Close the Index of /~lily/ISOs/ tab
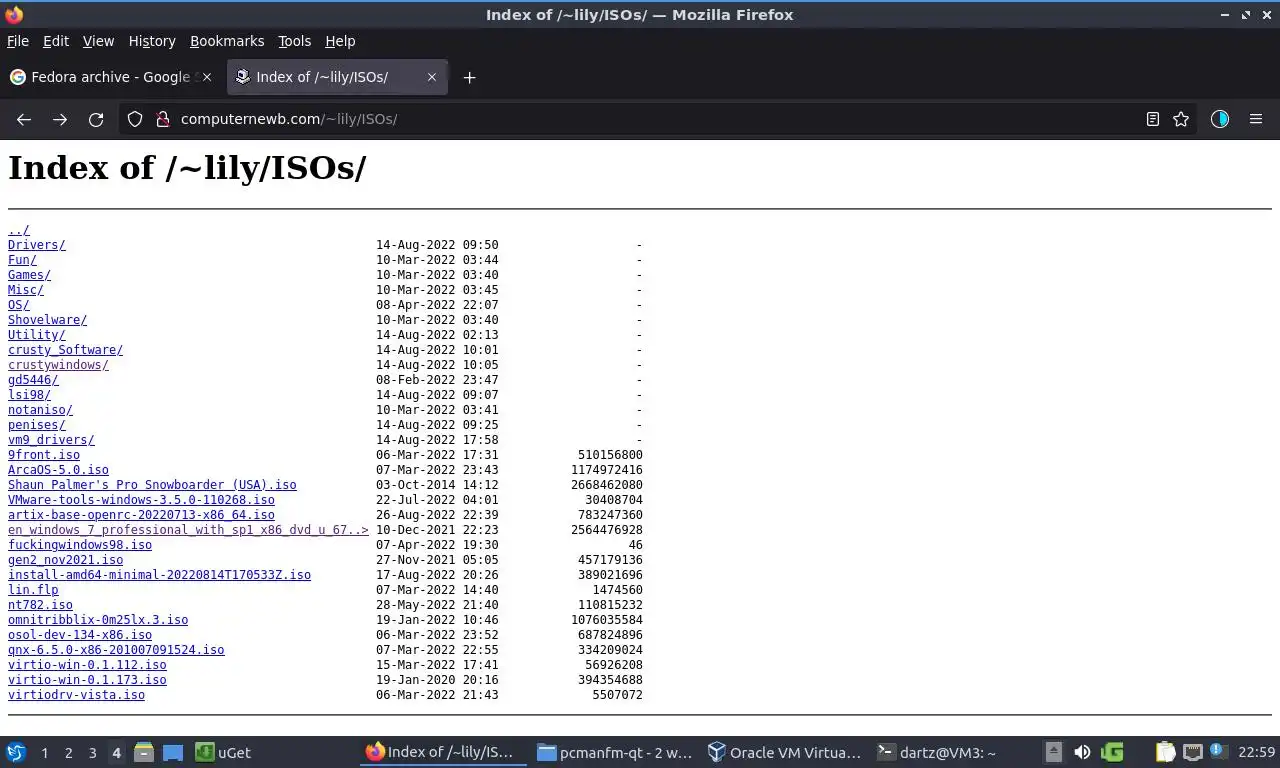Screen dimensions: 1280x768 [432, 77]
